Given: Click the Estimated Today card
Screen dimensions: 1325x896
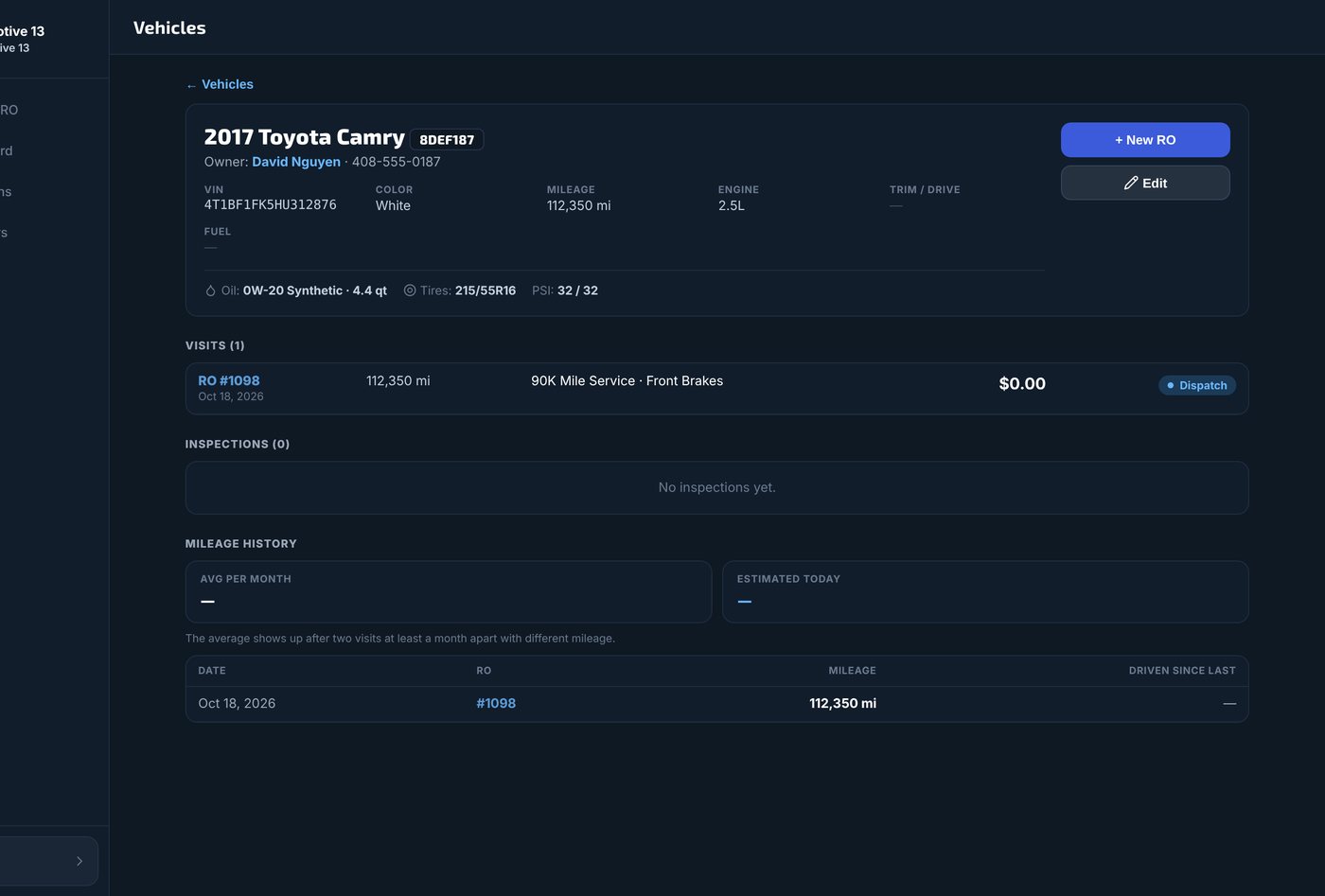Looking at the screenshot, I should coord(985,592).
